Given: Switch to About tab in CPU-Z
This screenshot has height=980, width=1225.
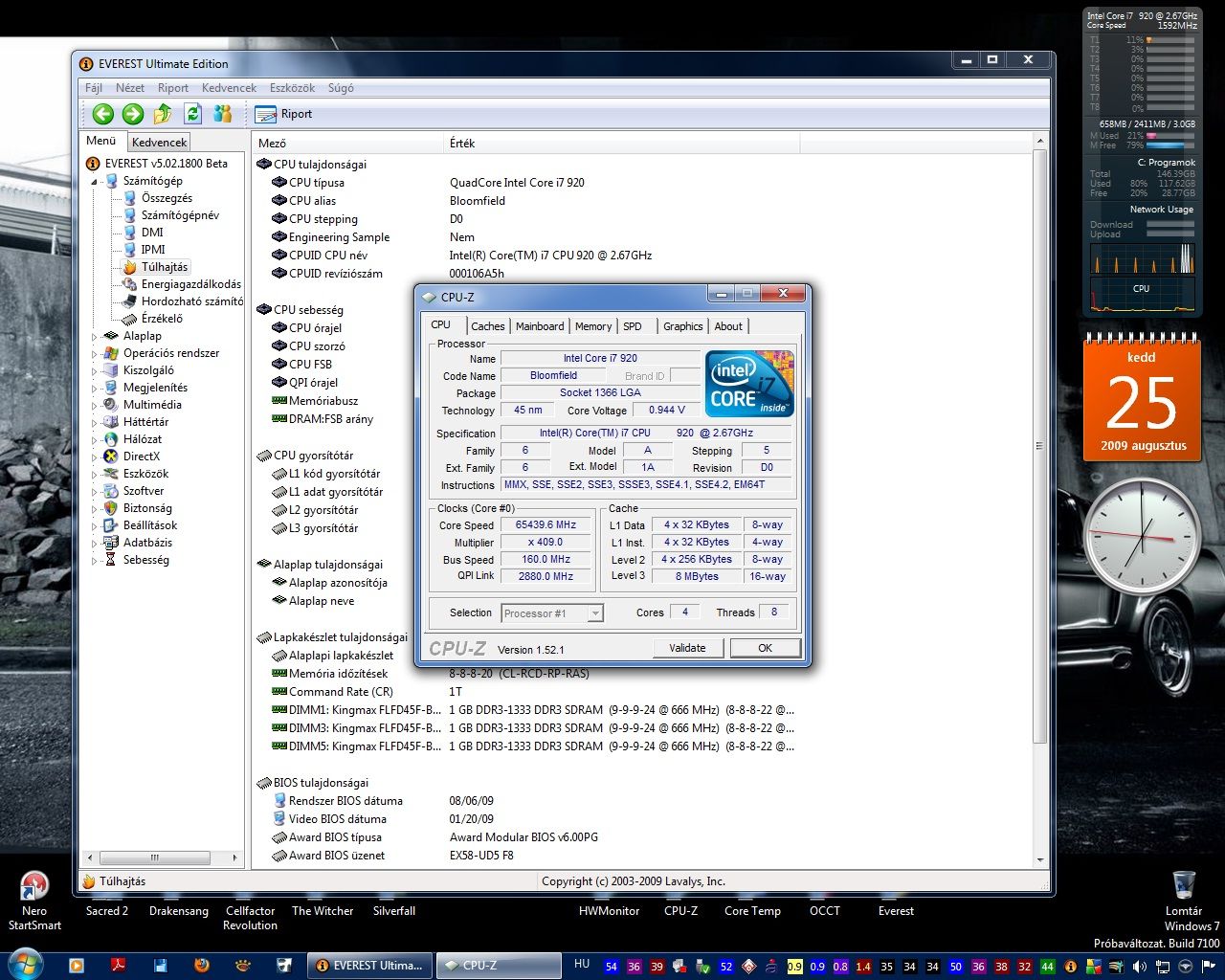Looking at the screenshot, I should click(728, 326).
